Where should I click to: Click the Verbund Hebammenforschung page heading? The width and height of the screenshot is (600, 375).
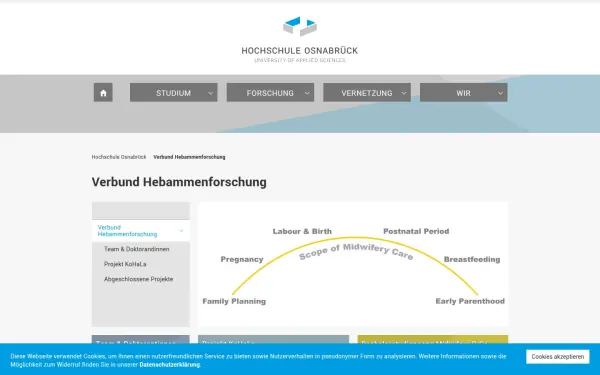(x=179, y=182)
